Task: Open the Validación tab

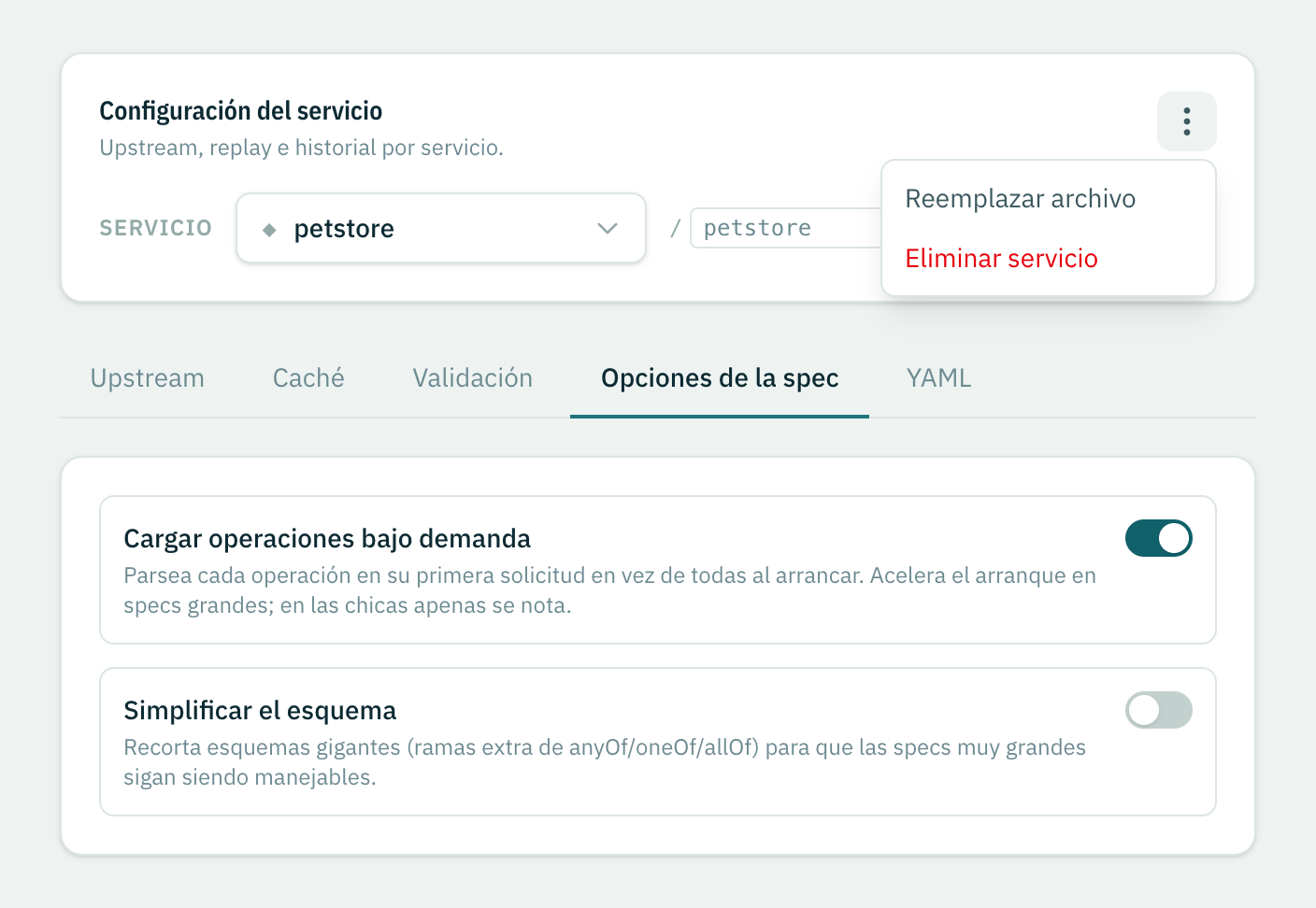Action: point(473,378)
